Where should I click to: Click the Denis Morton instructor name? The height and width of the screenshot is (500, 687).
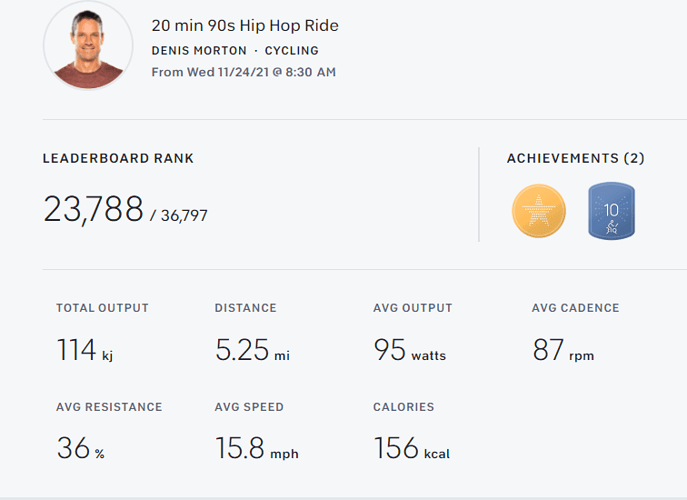(198, 50)
